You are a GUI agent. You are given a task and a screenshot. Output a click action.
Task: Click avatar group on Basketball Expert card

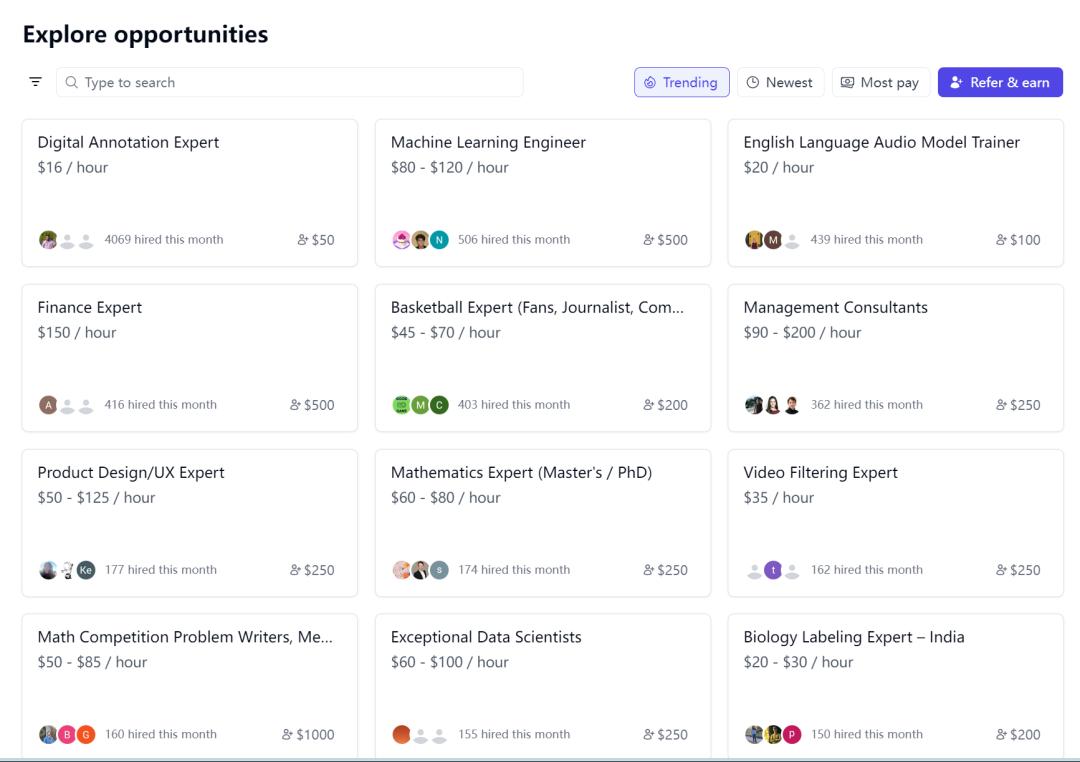point(420,405)
